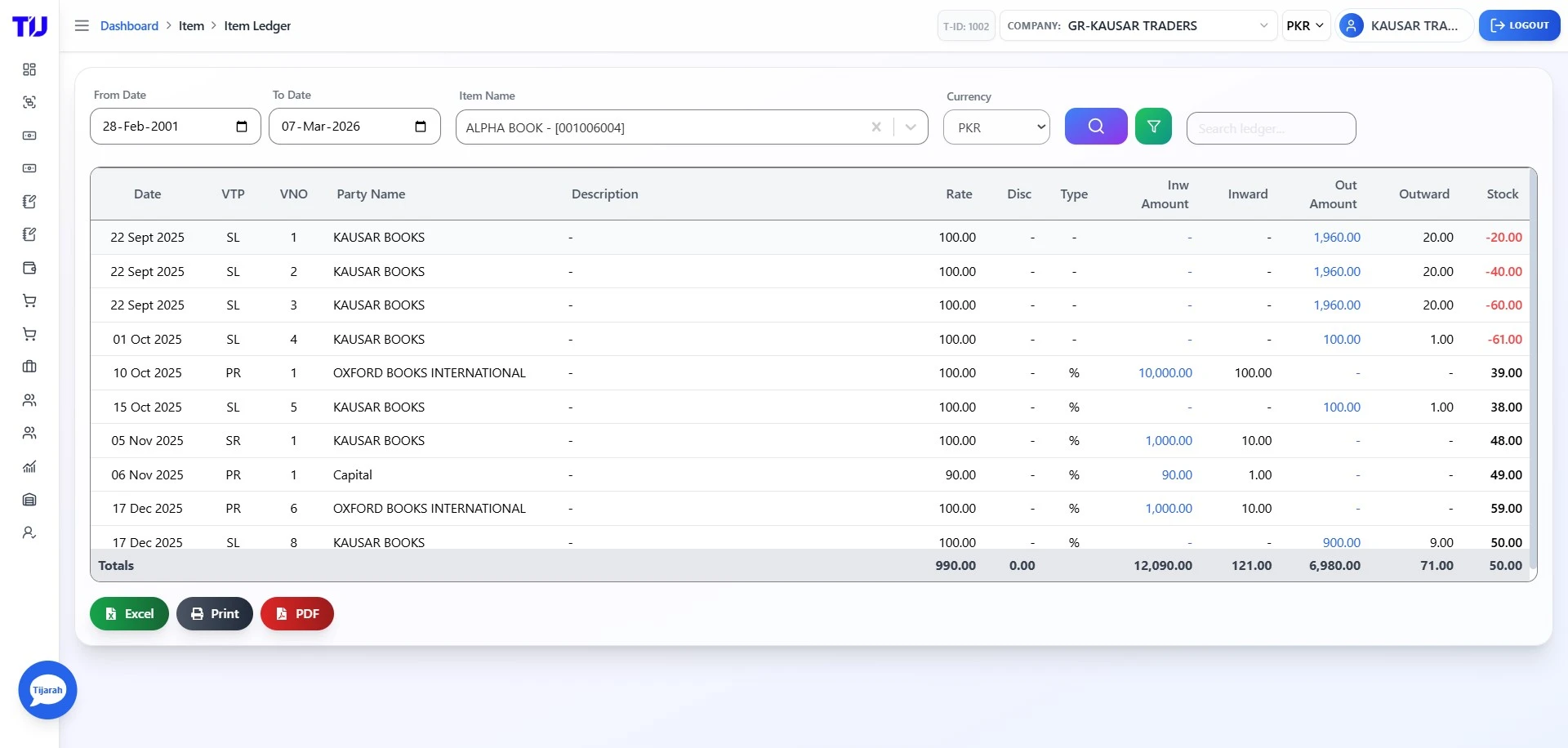Viewport: 1568px width, 748px height.
Task: Click the shopping cart icon in sidebar
Action: coord(29,300)
